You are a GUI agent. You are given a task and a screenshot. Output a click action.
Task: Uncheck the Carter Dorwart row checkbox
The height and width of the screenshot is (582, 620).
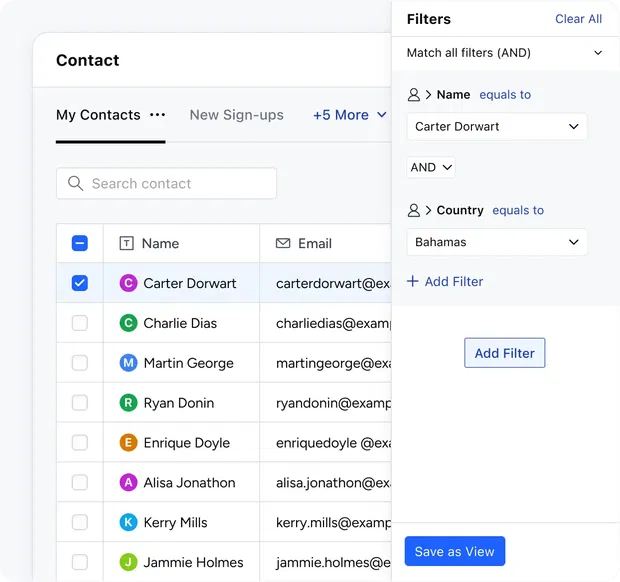point(79,283)
